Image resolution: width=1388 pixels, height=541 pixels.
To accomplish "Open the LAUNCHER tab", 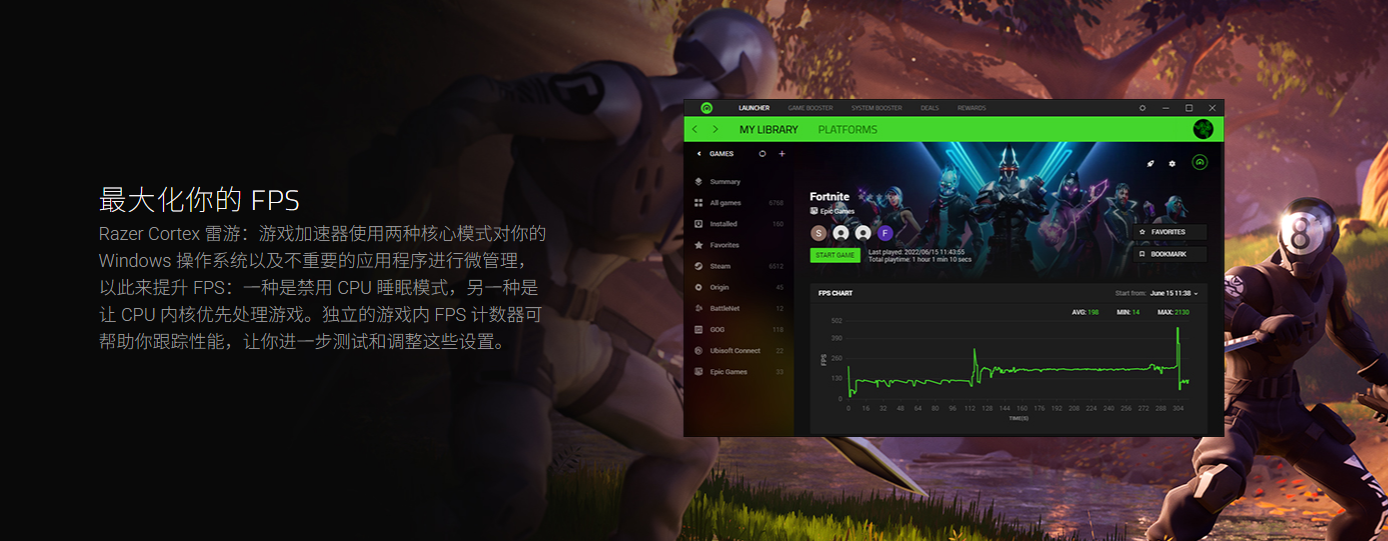I will click(754, 108).
